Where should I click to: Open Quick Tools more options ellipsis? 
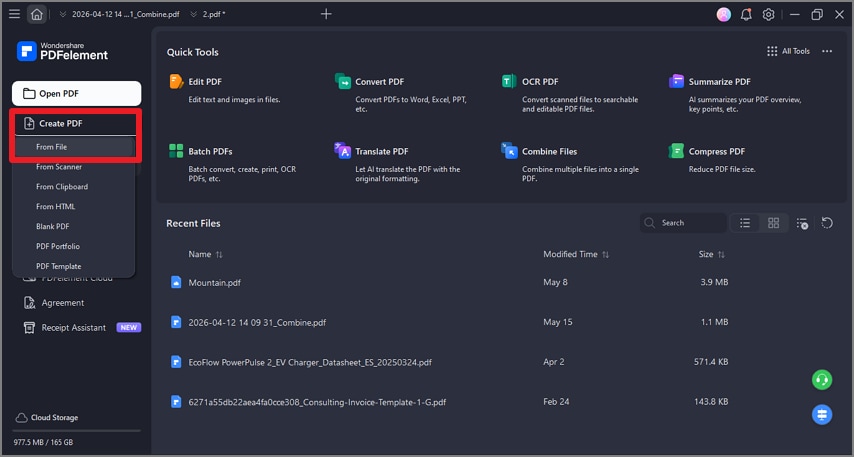coord(827,51)
